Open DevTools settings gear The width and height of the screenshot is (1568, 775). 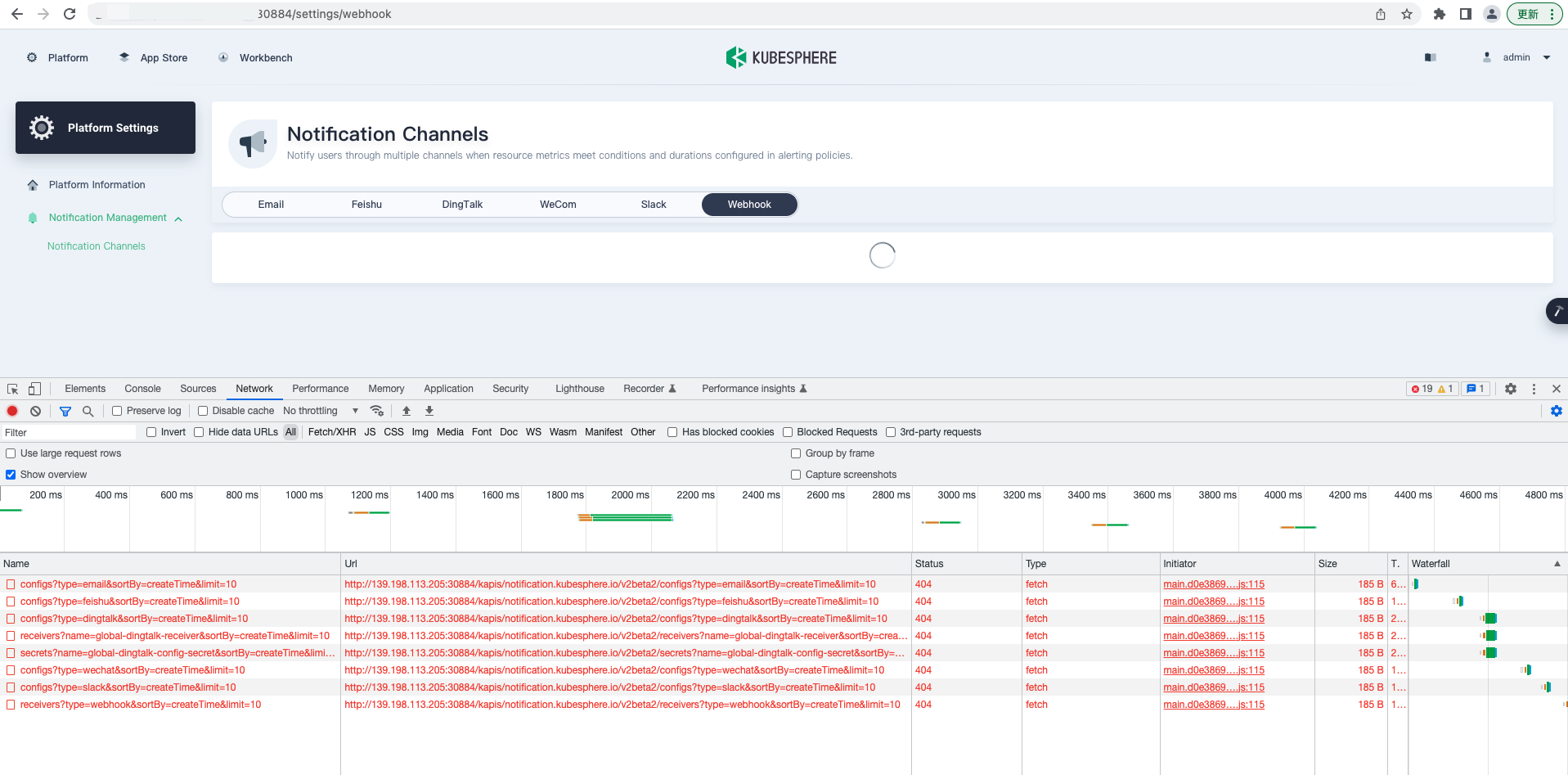pyautogui.click(x=1510, y=388)
